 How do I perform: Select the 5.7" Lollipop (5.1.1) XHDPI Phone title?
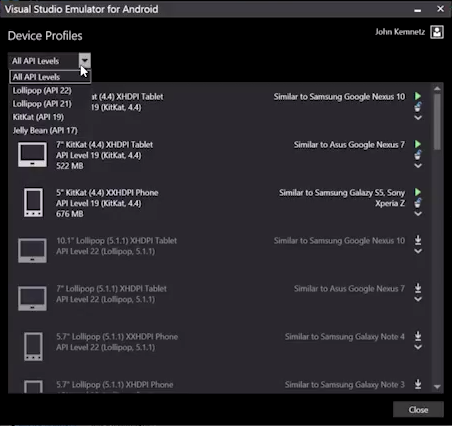115,385
